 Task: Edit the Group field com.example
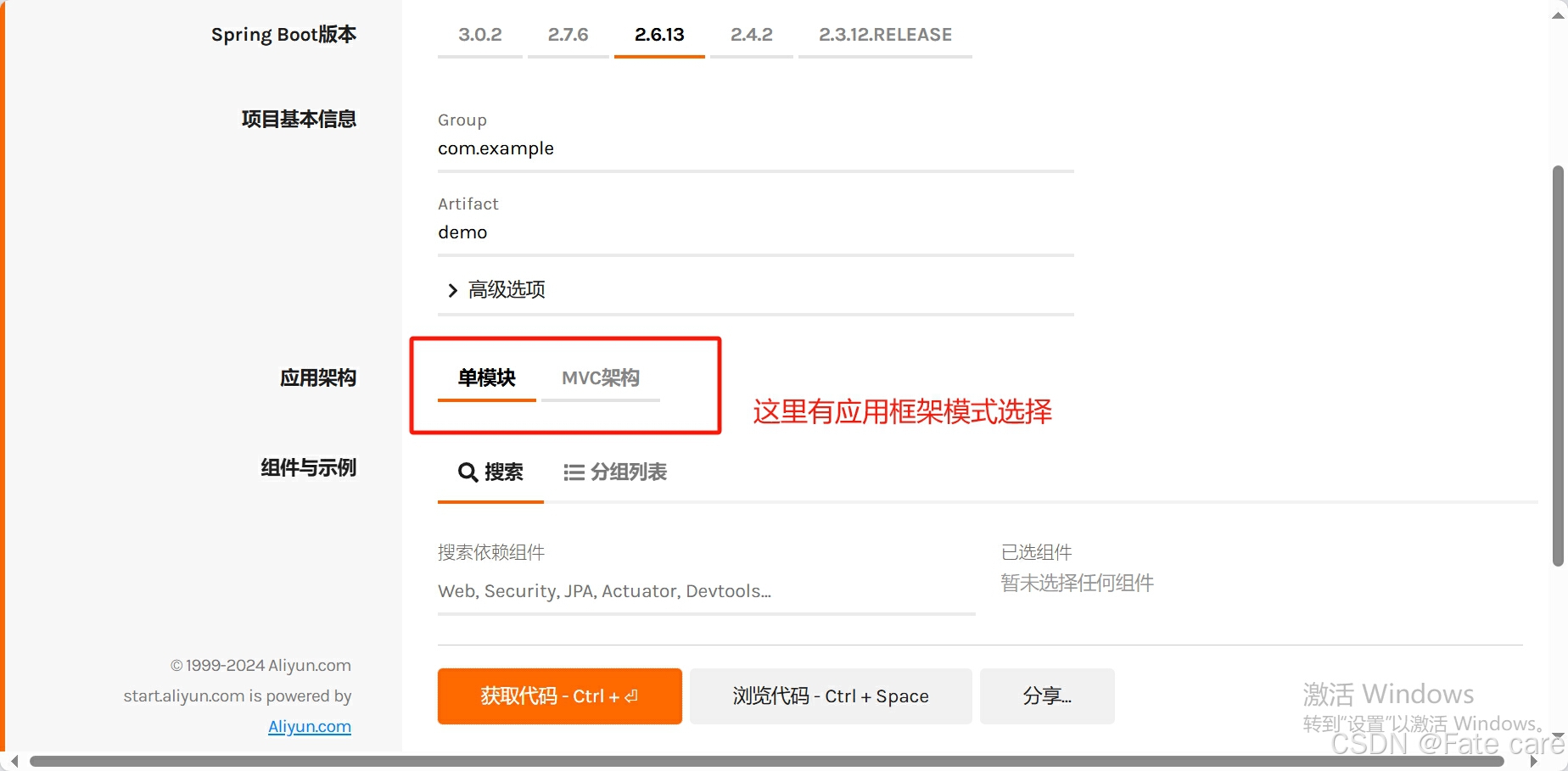[x=756, y=148]
